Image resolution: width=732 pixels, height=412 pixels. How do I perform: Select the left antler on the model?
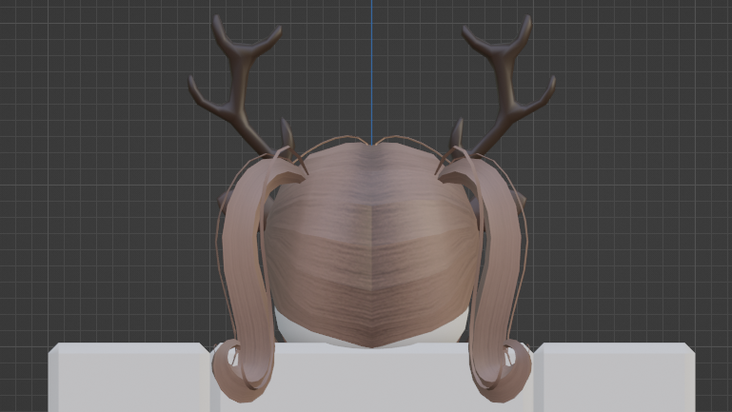click(239, 89)
